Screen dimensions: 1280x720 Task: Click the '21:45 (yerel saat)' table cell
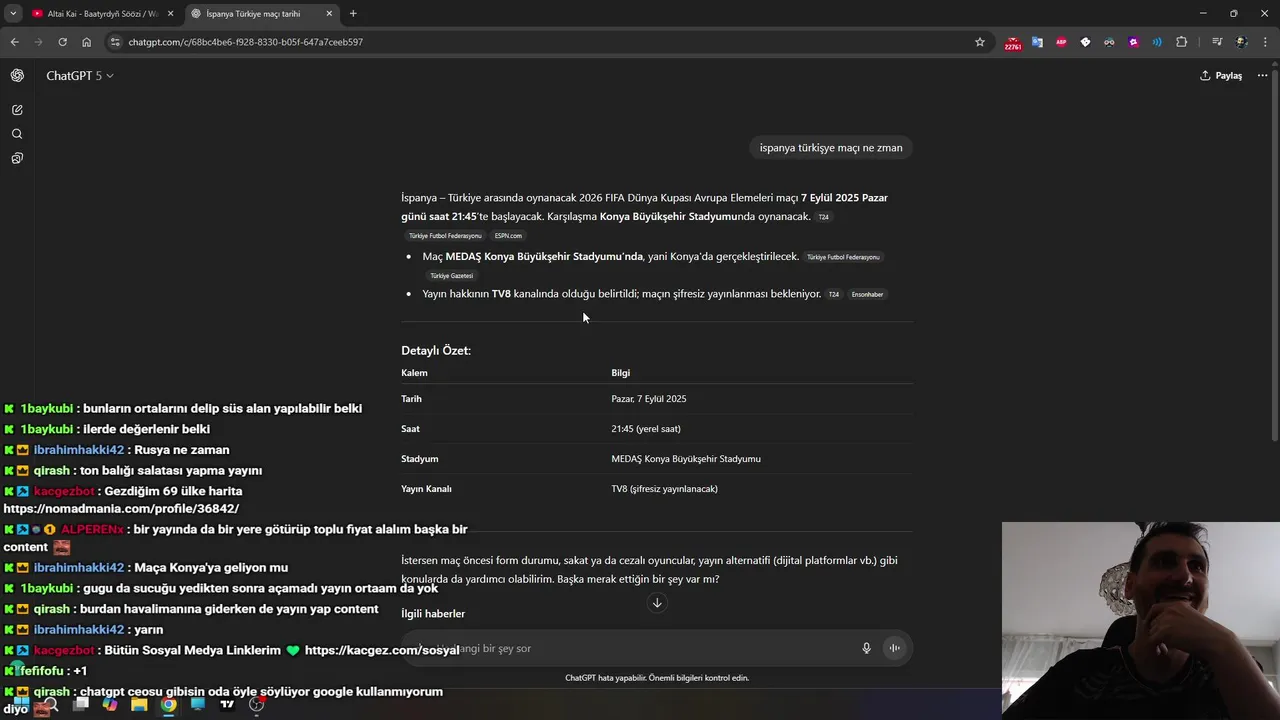pyautogui.click(x=646, y=429)
